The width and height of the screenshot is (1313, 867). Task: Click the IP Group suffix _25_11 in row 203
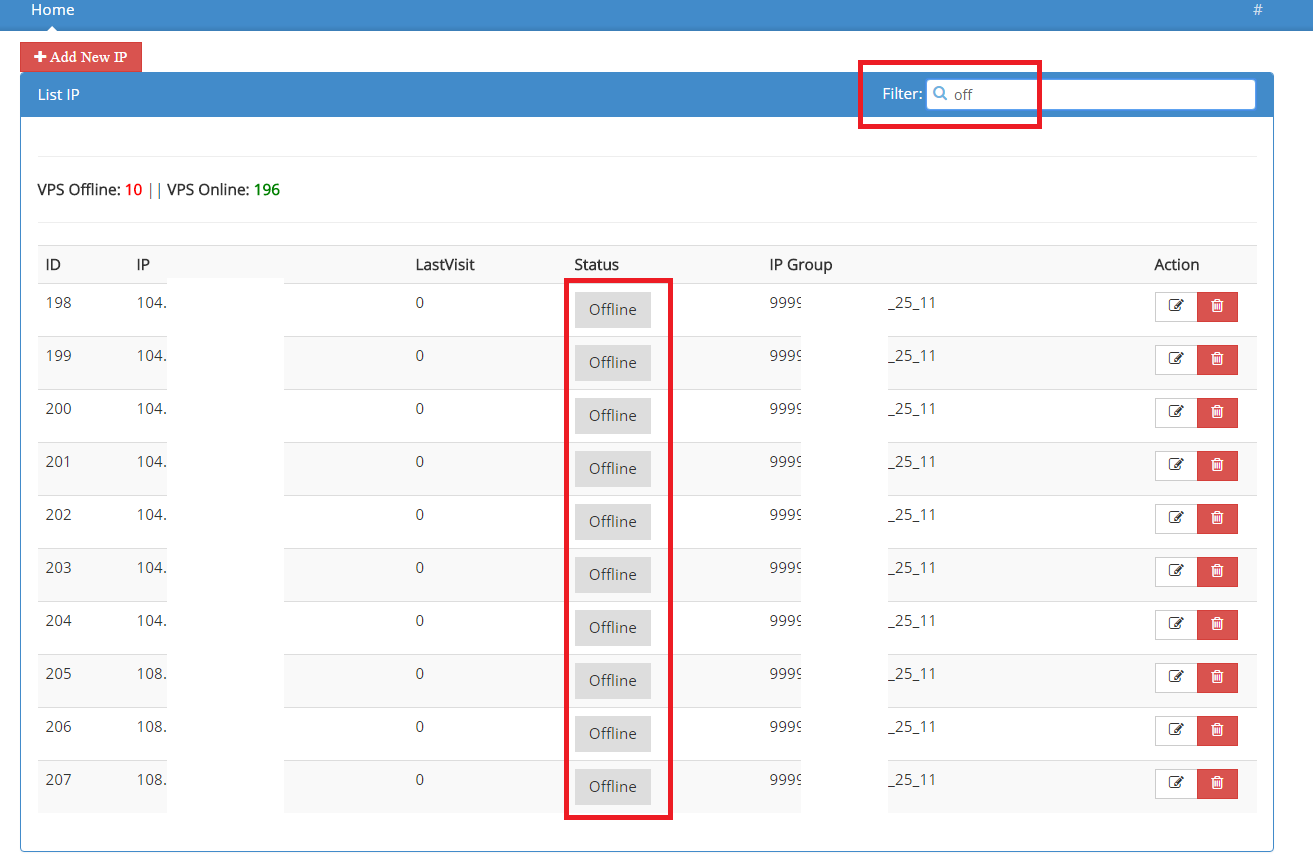click(x=912, y=567)
